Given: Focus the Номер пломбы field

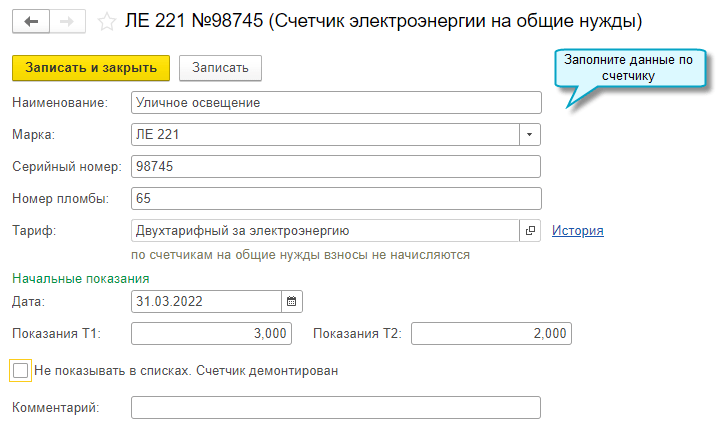Looking at the screenshot, I should [335, 199].
